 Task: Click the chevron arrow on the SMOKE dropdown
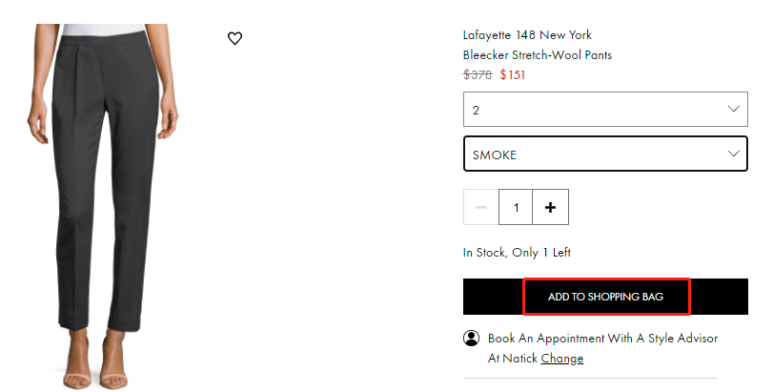tap(734, 154)
